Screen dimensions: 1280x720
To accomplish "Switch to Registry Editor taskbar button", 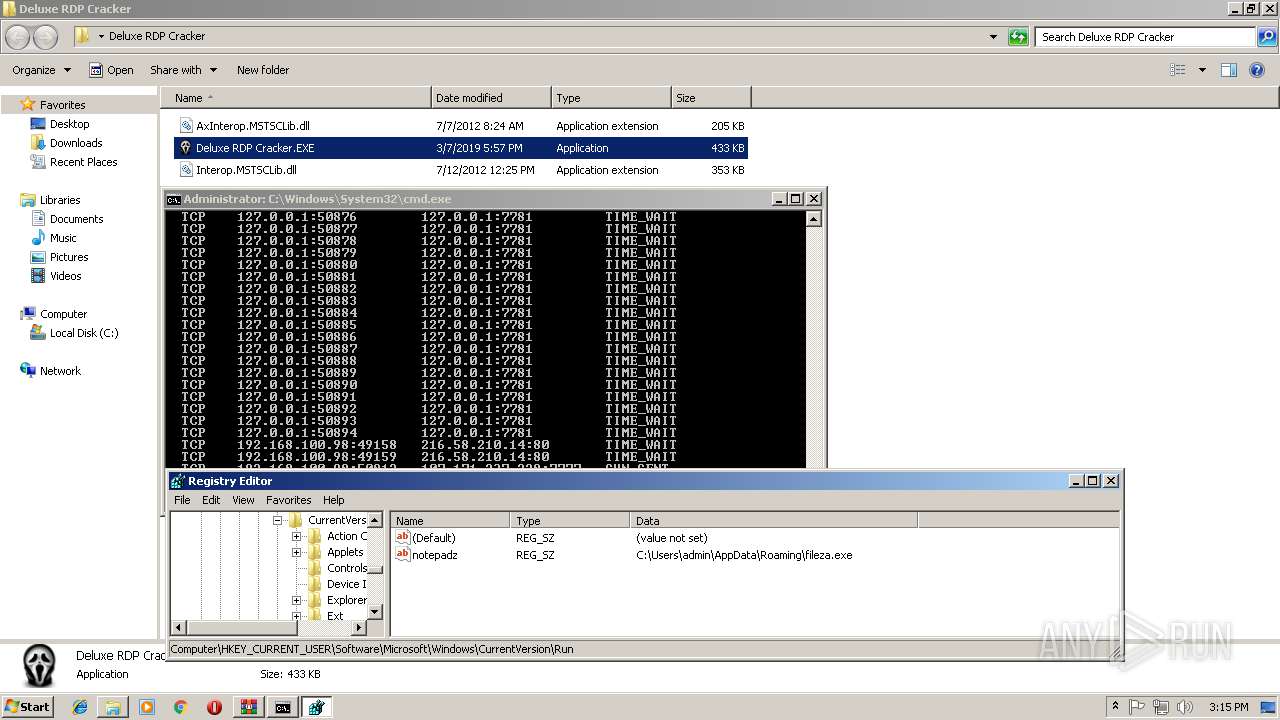I will pos(317,707).
